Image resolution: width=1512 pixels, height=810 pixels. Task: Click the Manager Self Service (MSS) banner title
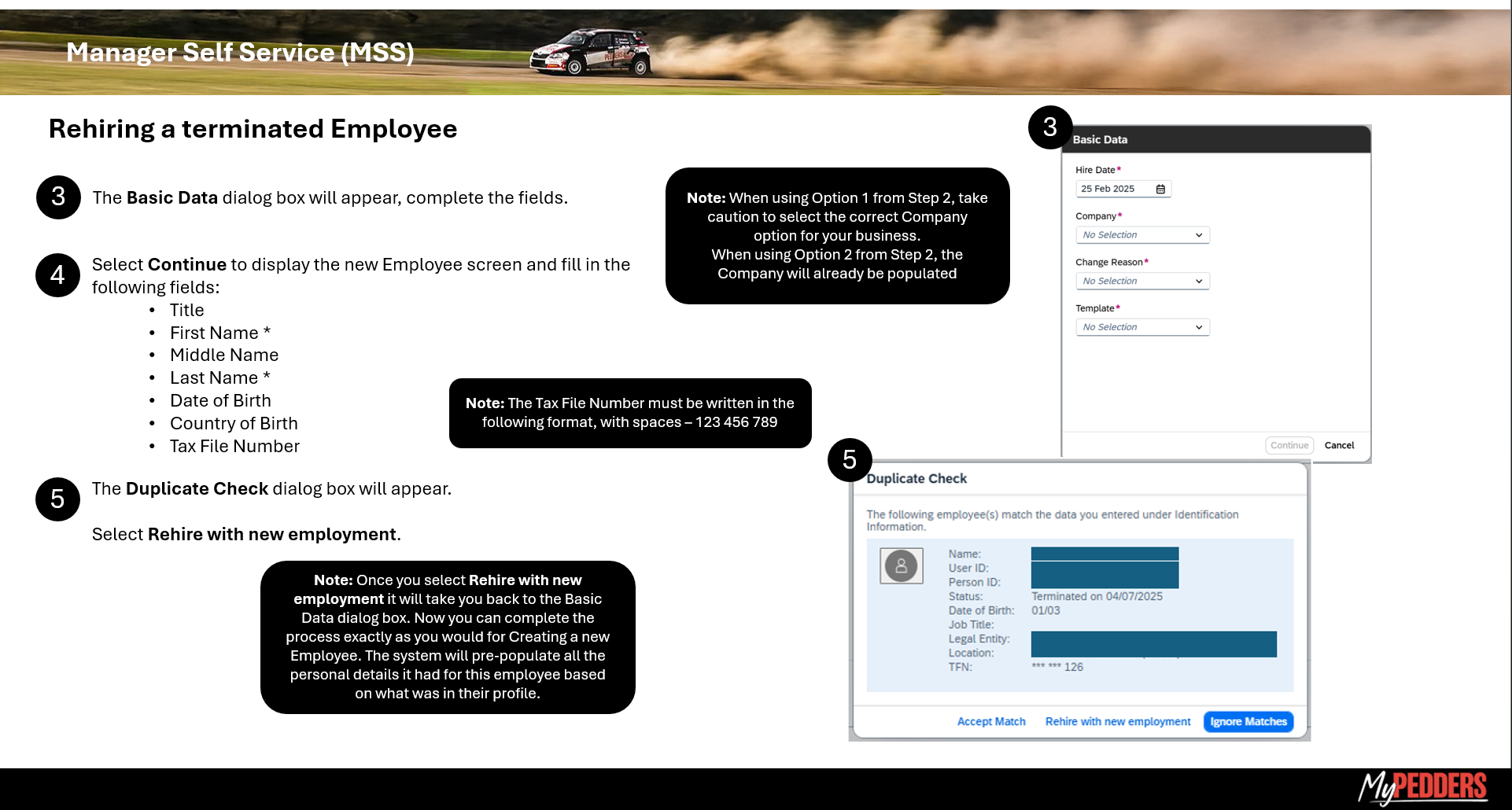pos(240,52)
